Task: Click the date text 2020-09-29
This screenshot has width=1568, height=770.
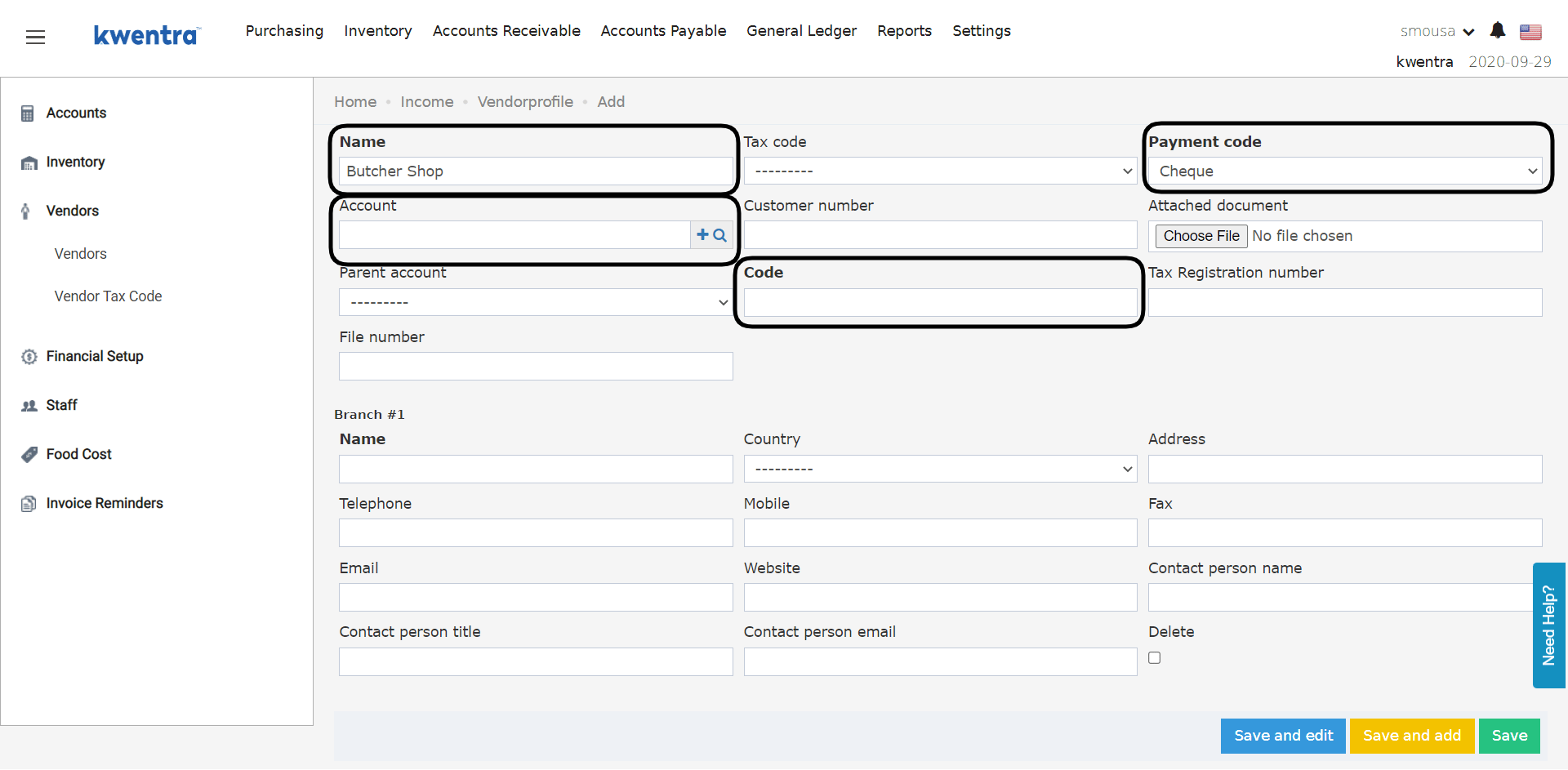Action: click(1510, 62)
